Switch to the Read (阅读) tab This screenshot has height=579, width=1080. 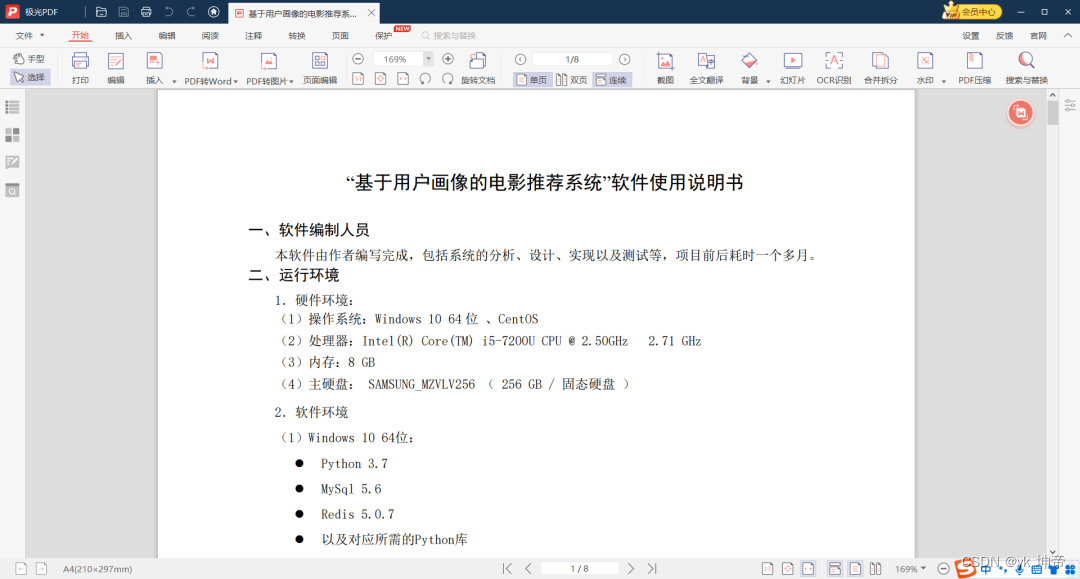(210, 36)
